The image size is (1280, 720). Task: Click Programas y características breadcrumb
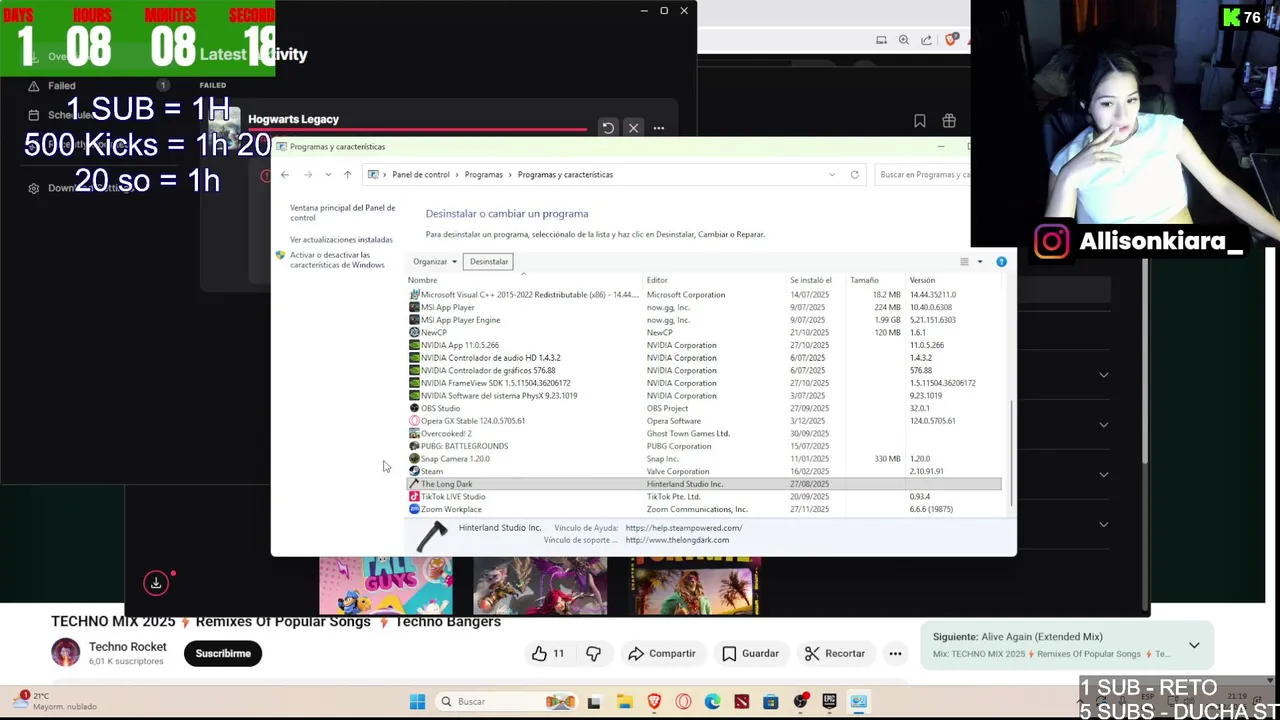(x=565, y=175)
